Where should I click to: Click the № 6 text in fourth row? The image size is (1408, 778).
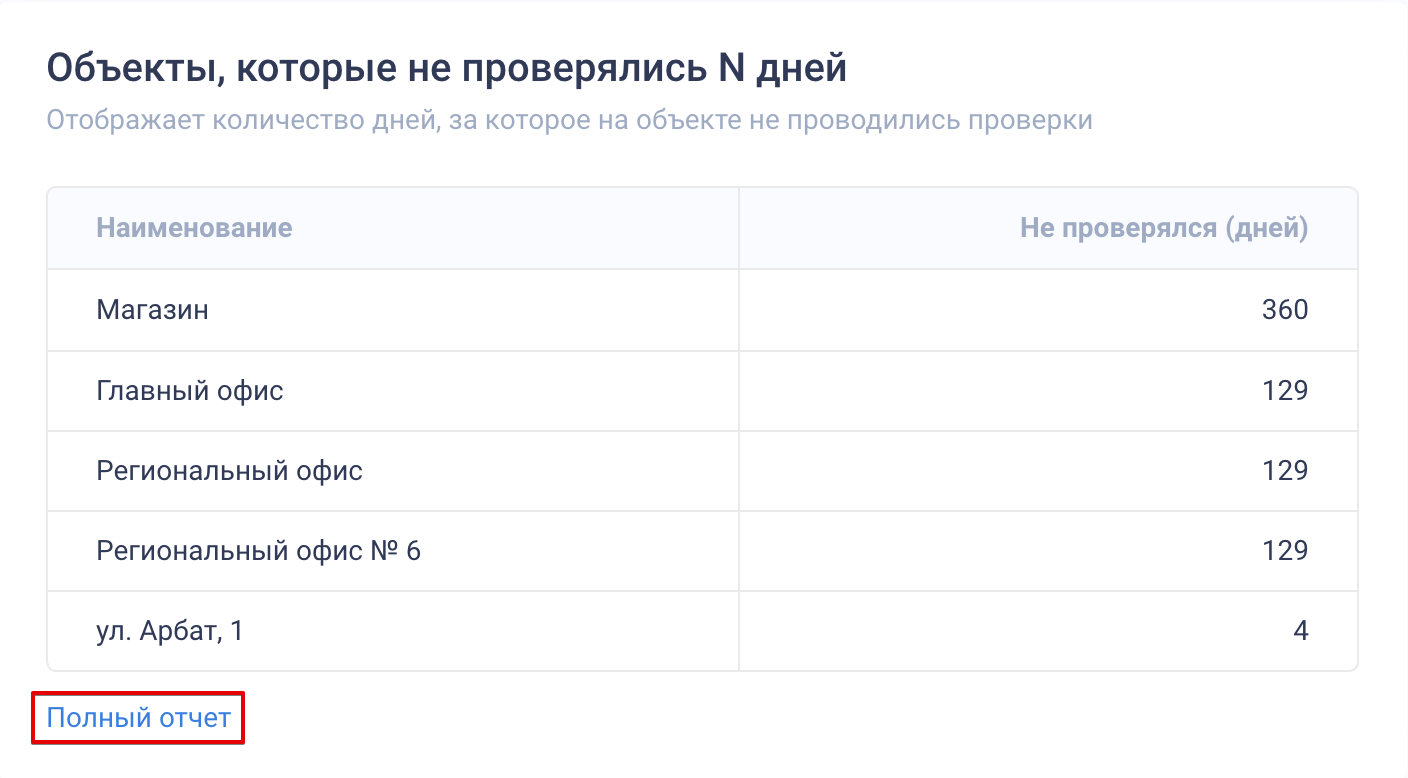tap(396, 550)
